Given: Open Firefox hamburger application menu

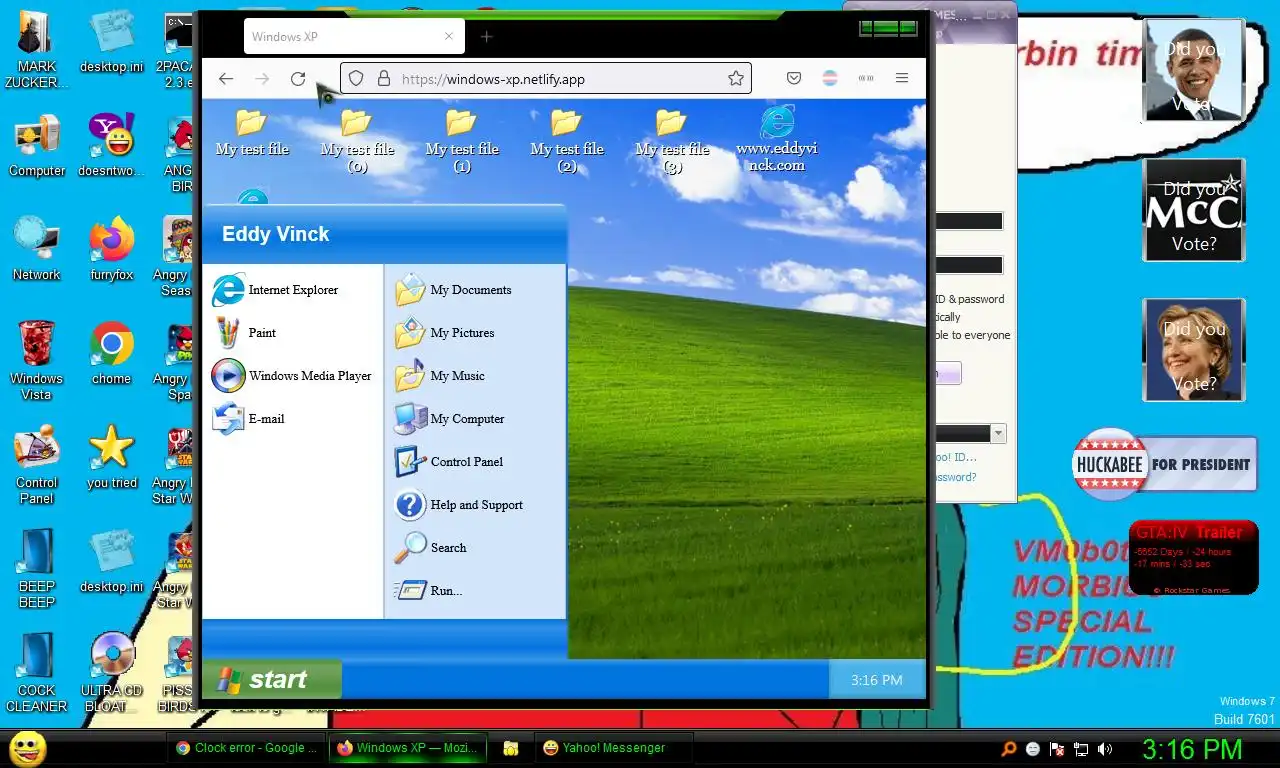Looking at the screenshot, I should pyautogui.click(x=902, y=79).
